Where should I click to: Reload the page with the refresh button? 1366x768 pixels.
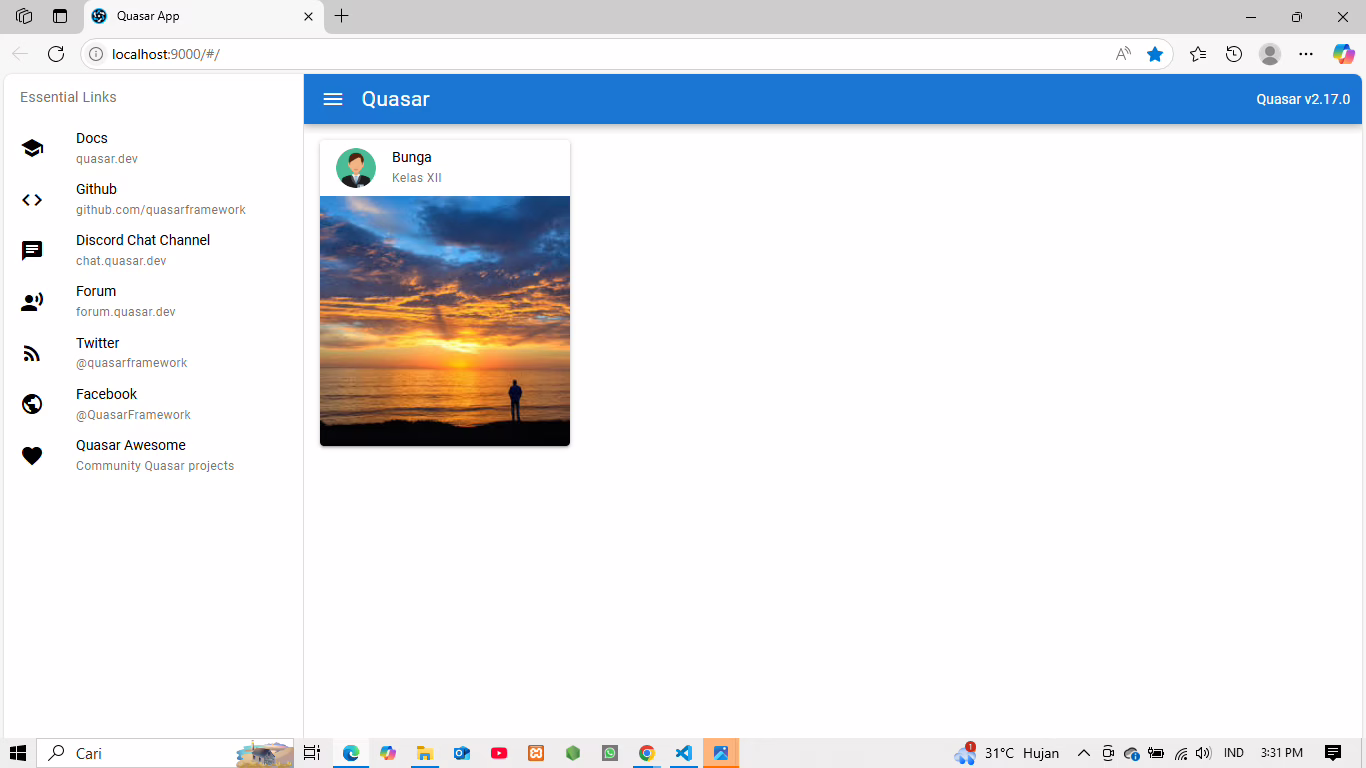(x=56, y=54)
